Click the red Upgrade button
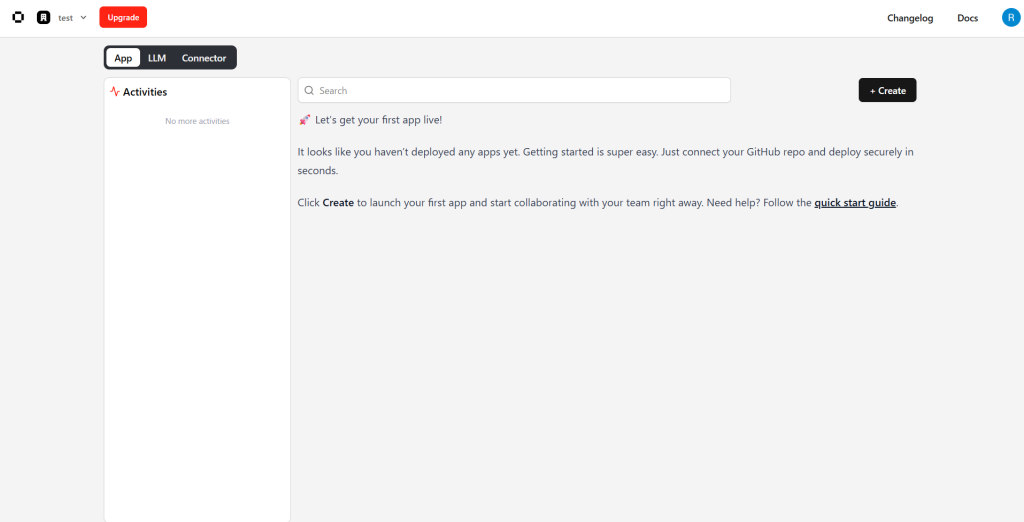 pyautogui.click(x=123, y=17)
